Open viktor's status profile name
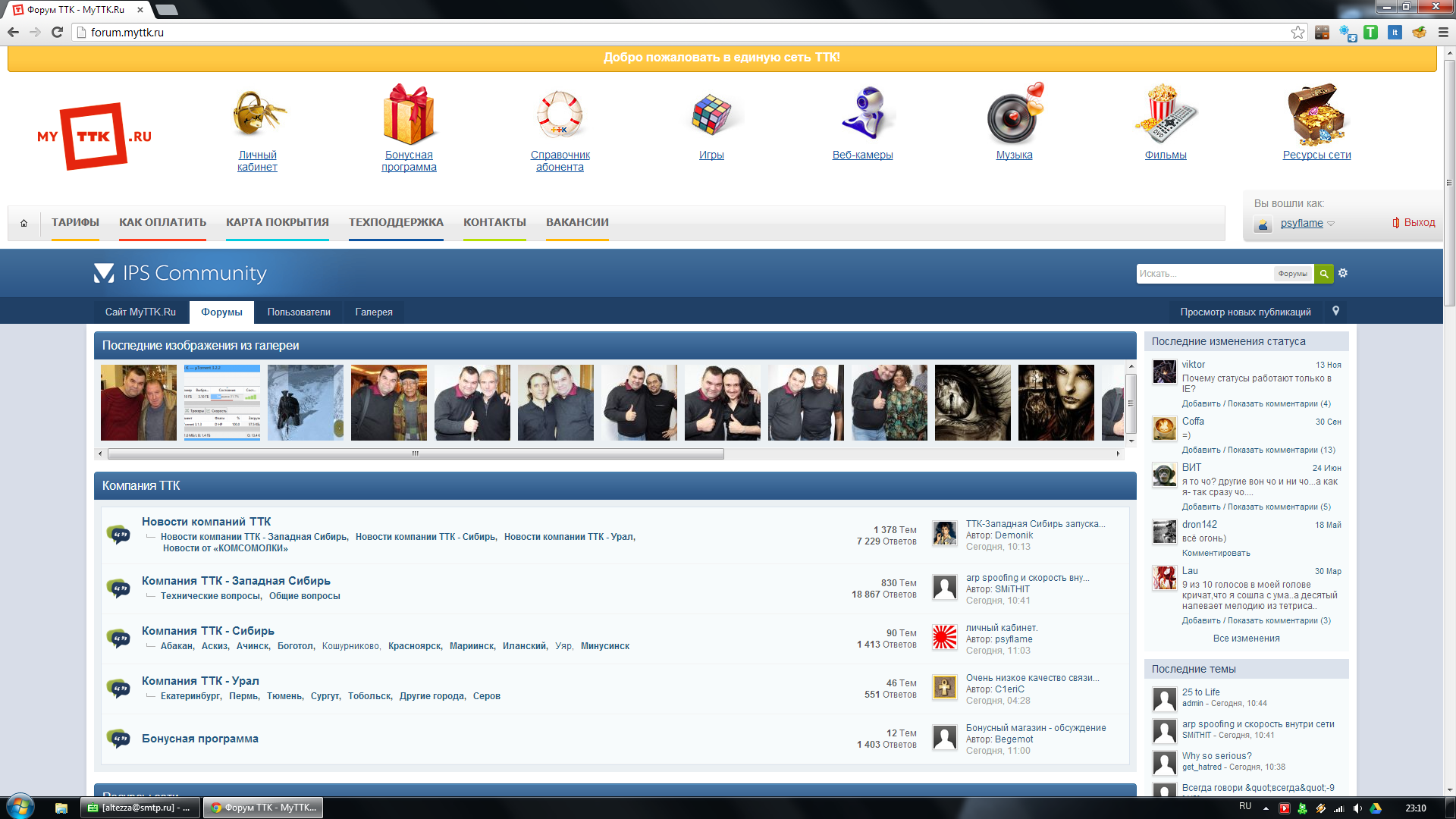Viewport: 1456px width, 819px height. (1194, 365)
